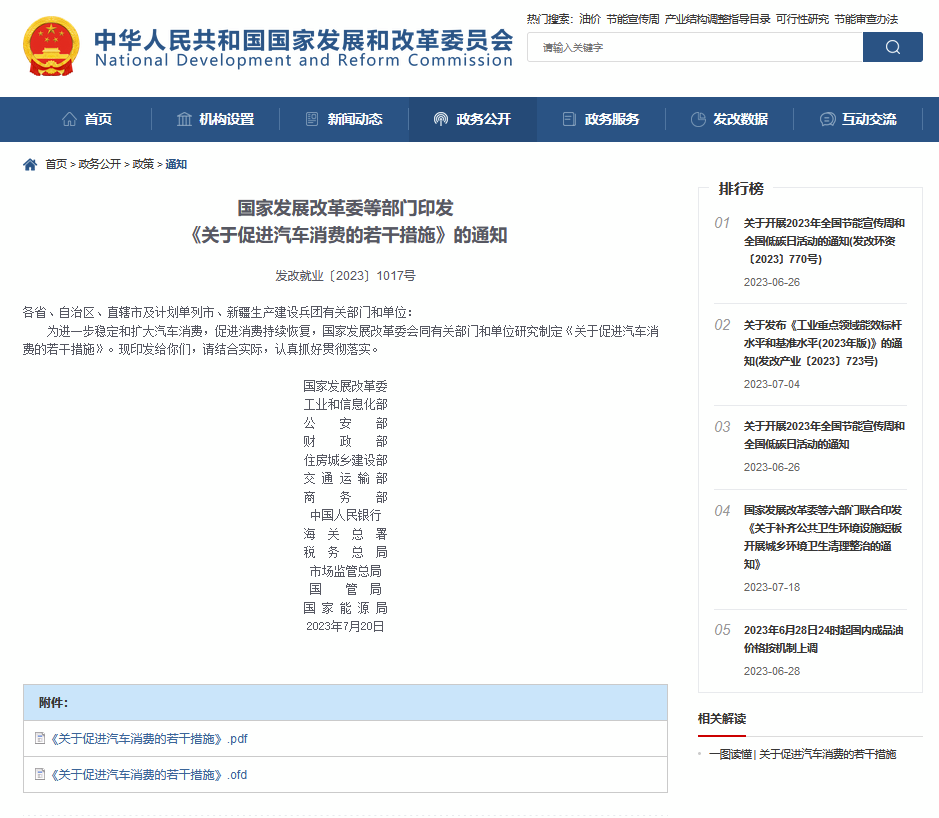
Task: Open ranking 02 about 工业重点领域能效标杆水平
Action: [823, 343]
